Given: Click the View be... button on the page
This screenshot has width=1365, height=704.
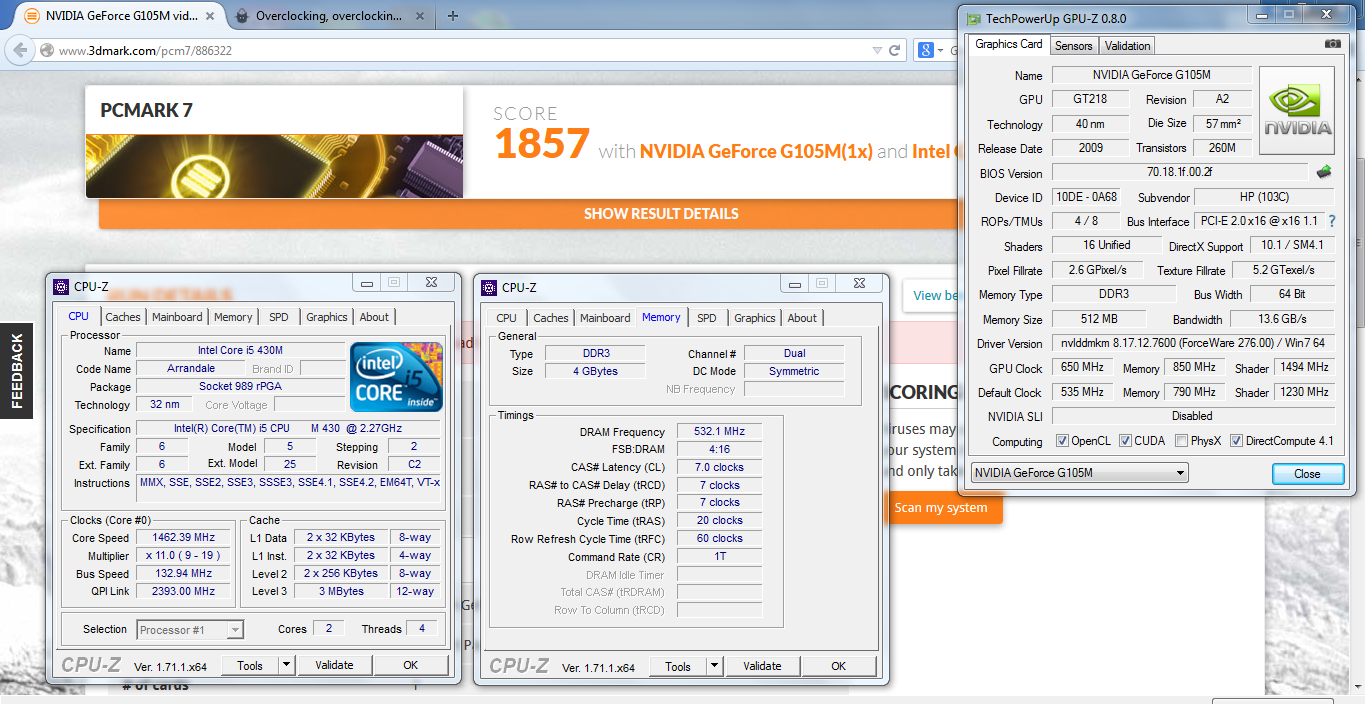Looking at the screenshot, I should (x=936, y=295).
